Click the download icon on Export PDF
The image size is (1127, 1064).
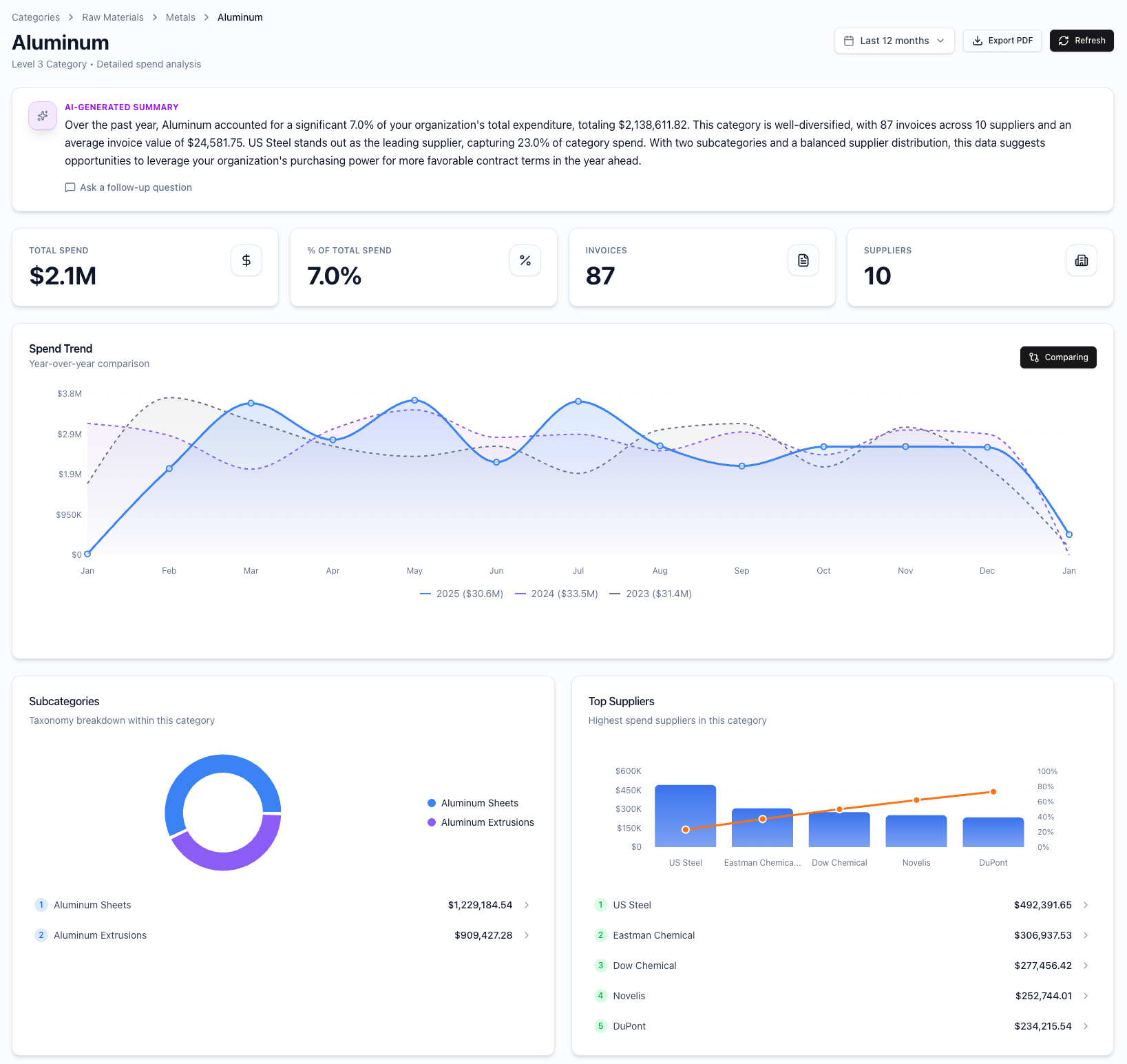[977, 41]
